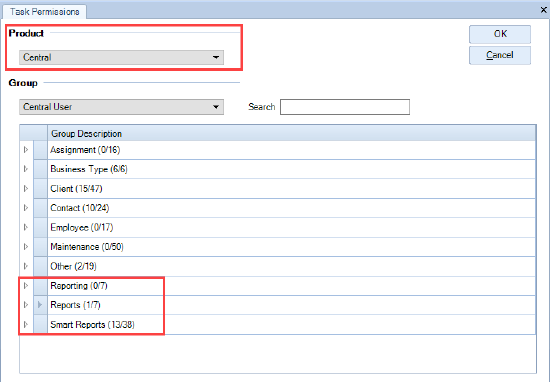550x382 pixels.
Task: Close the Task Permissions window
Action: click(x=544, y=10)
